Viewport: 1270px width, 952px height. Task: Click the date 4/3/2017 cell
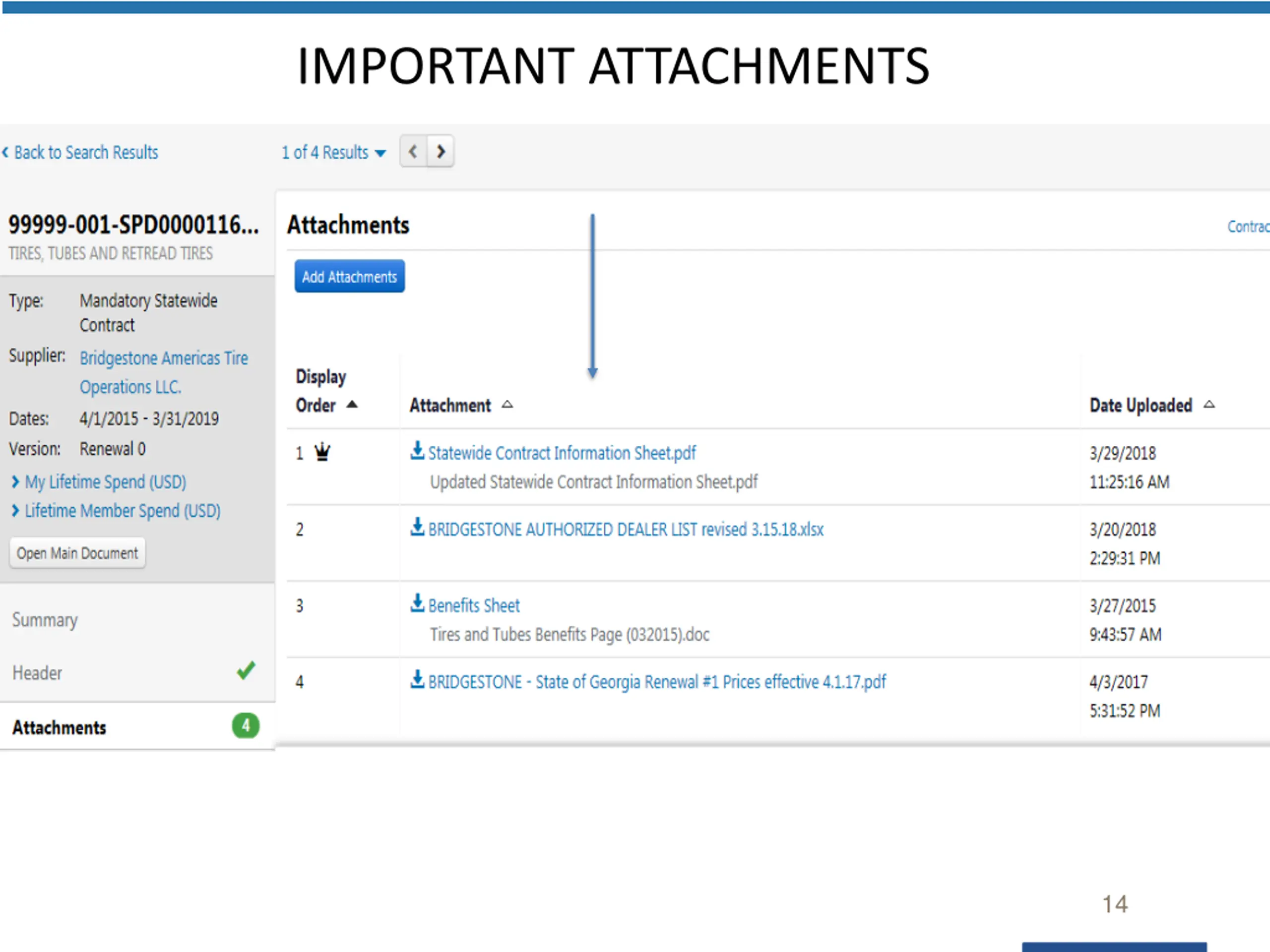[x=1118, y=682]
